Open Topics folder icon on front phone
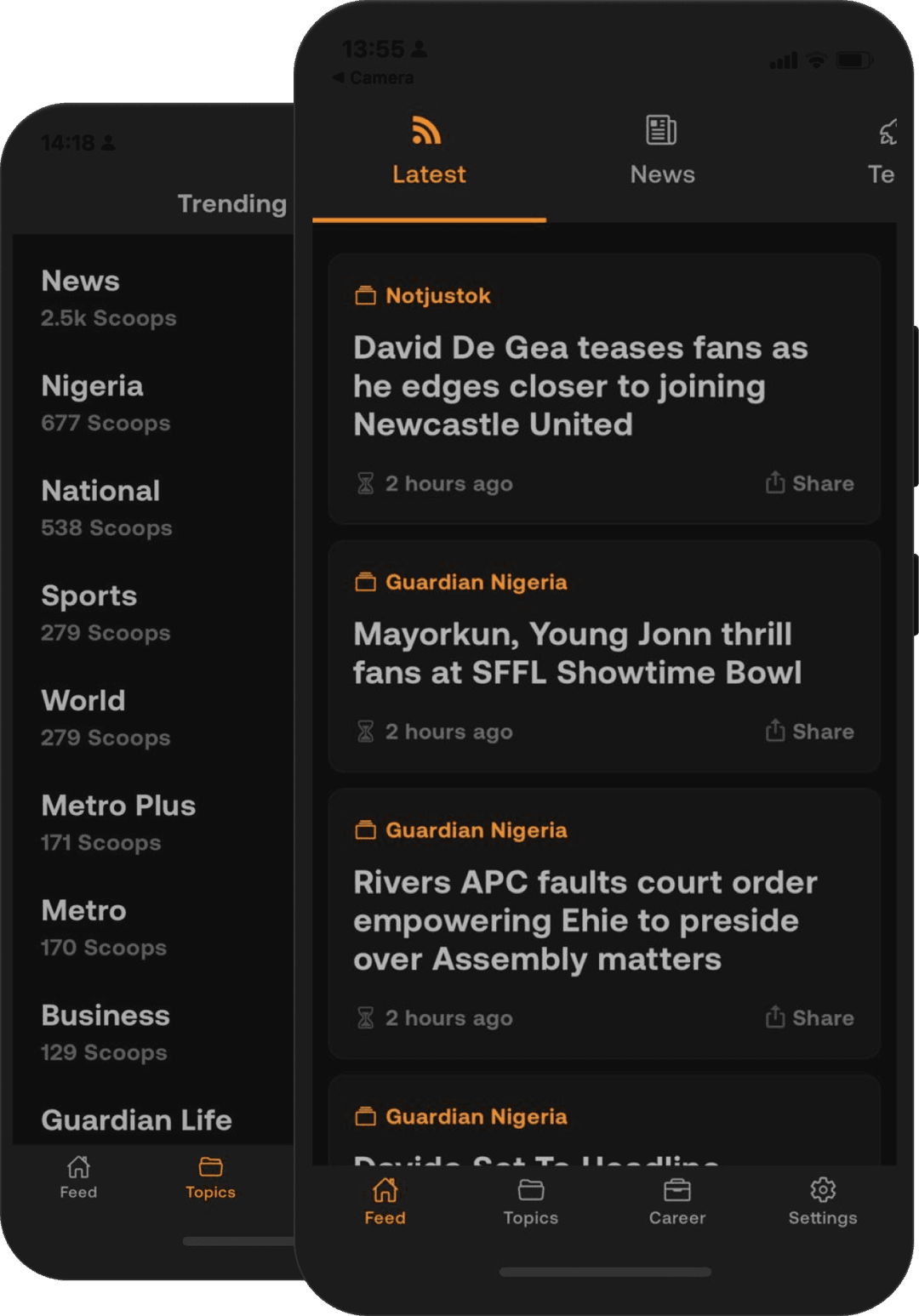 (x=531, y=1189)
